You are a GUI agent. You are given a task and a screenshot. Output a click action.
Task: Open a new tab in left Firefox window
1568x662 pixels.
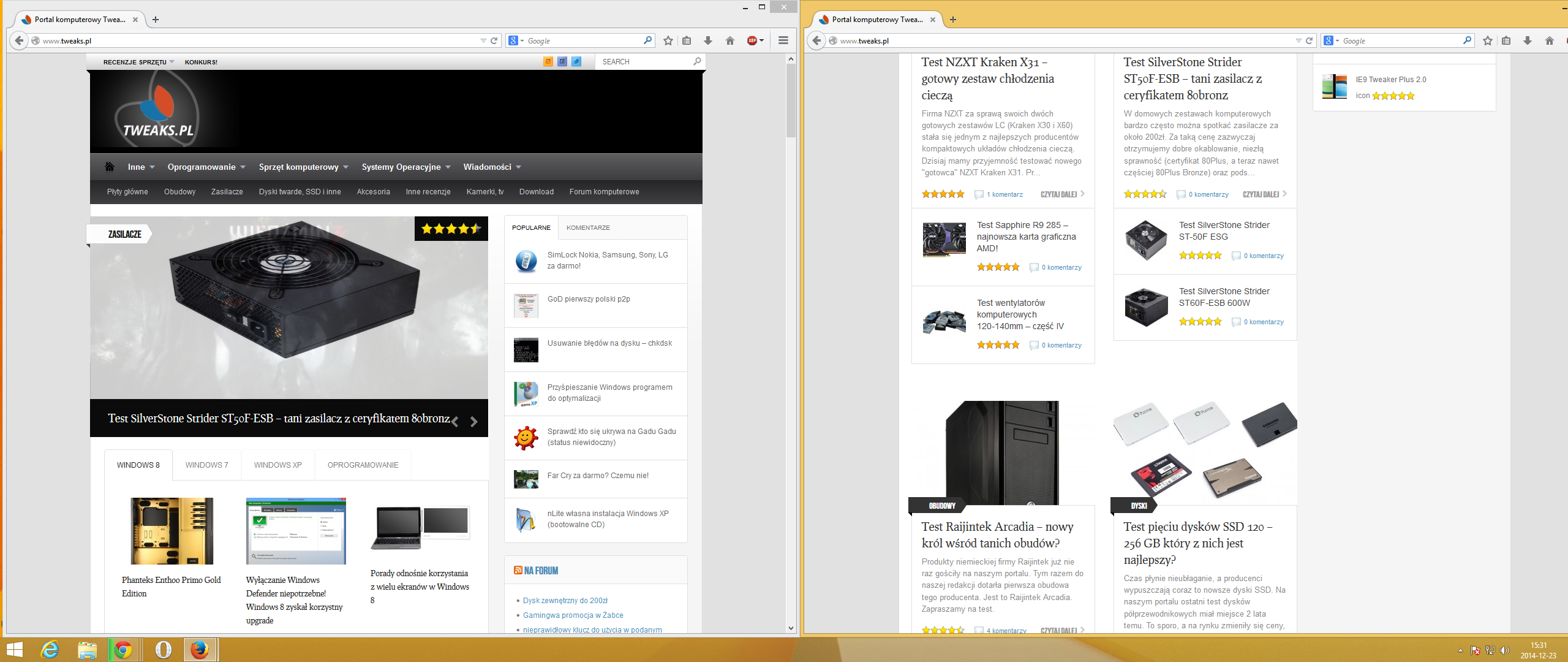click(x=156, y=20)
